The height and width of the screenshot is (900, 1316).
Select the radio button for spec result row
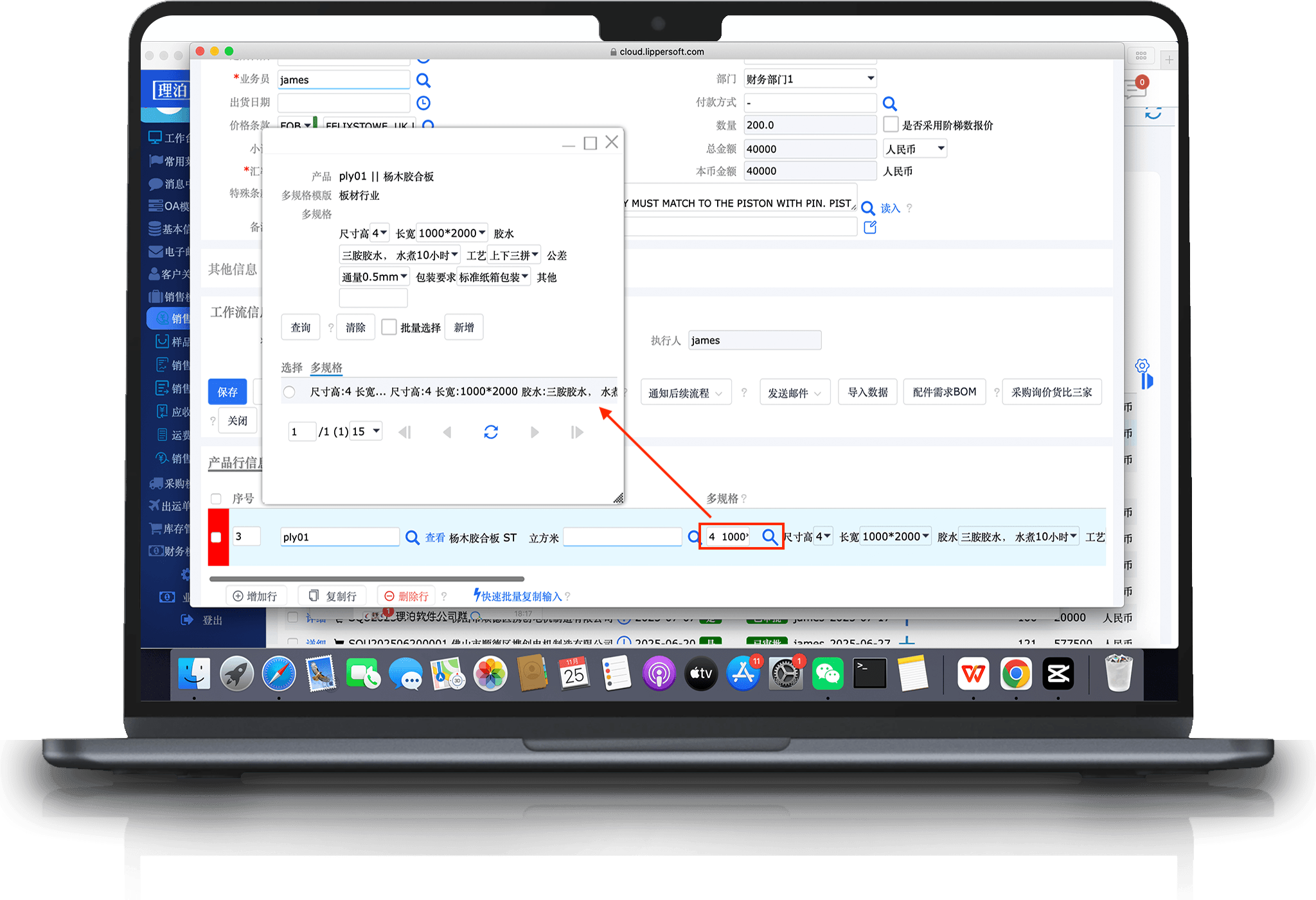point(289,392)
